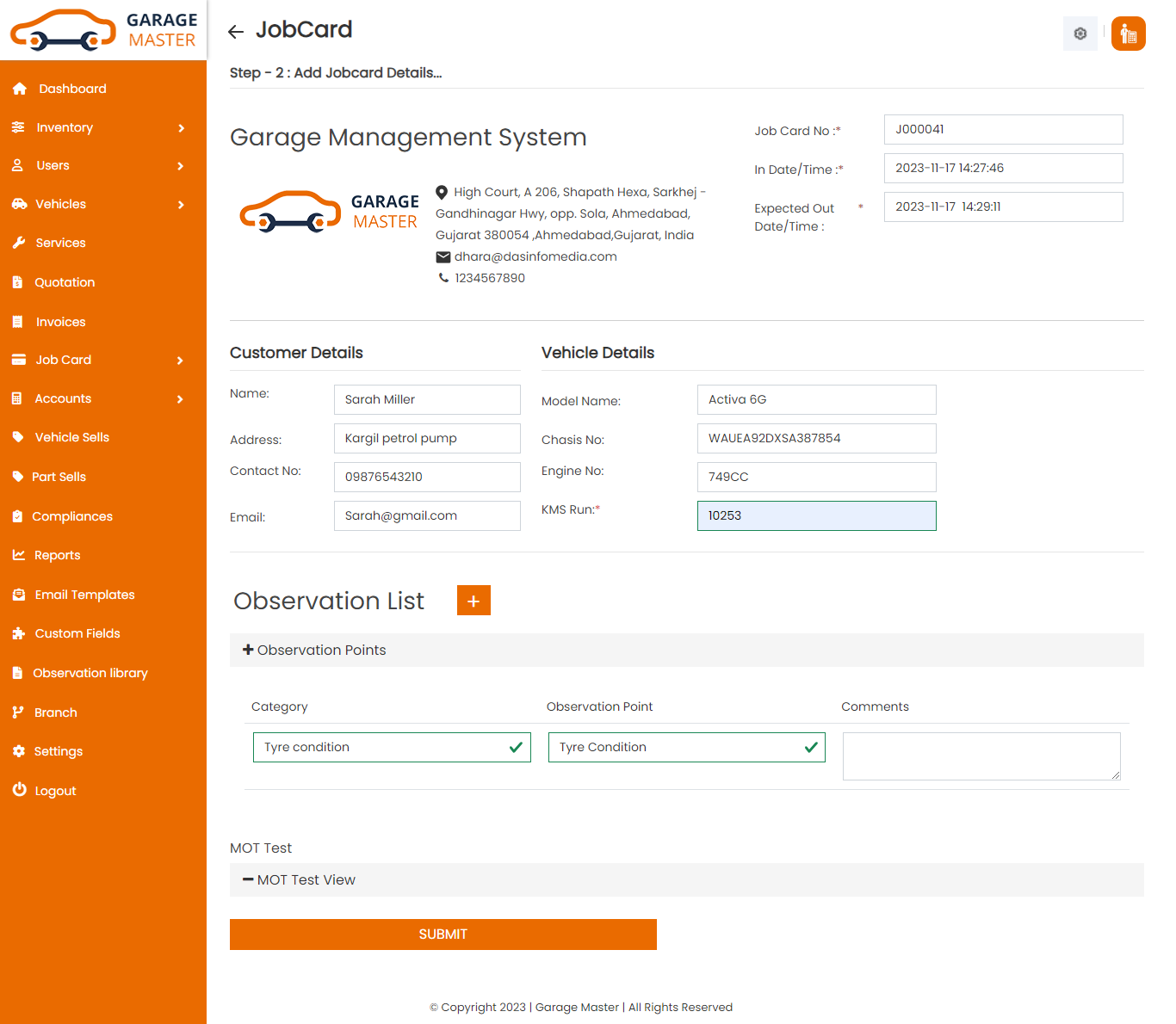1176x1024 pixels.
Task: Click the Compliances clipboard icon
Action: coord(17,516)
